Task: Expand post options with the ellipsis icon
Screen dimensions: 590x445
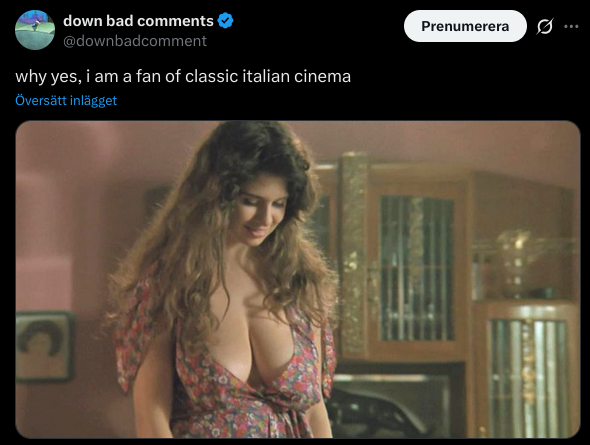Action: pyautogui.click(x=571, y=26)
